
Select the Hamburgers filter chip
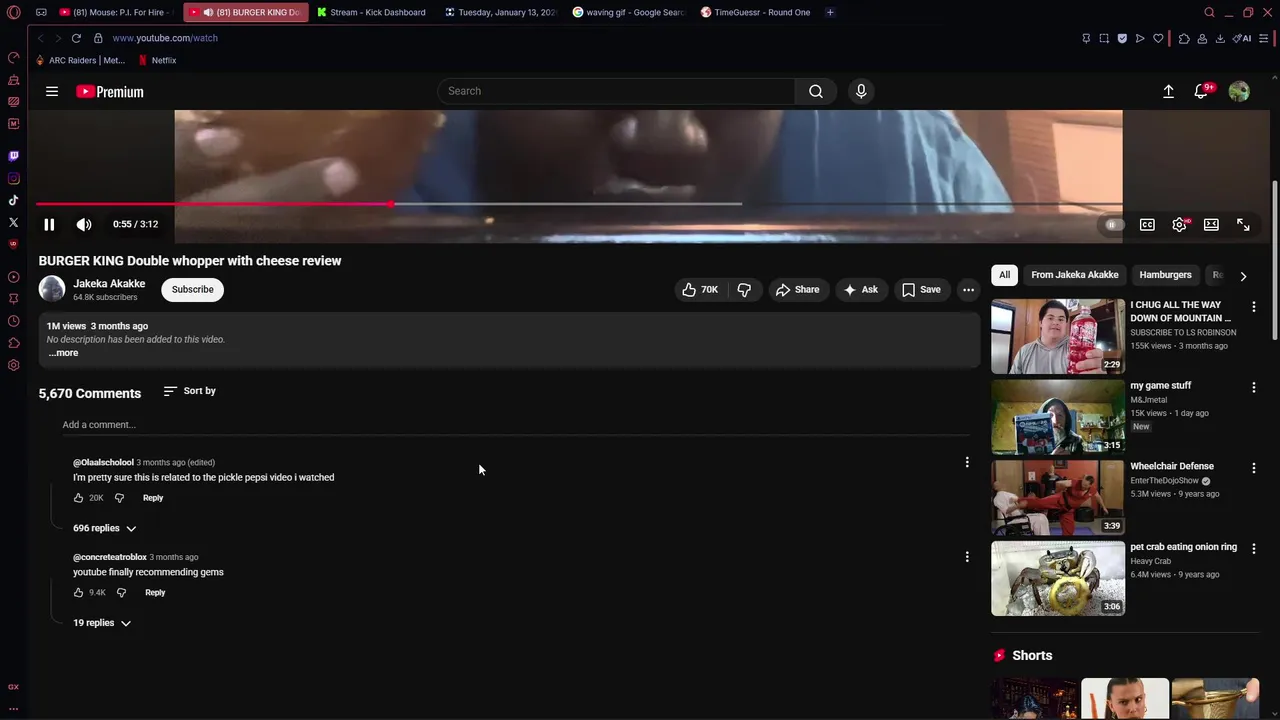(1165, 275)
